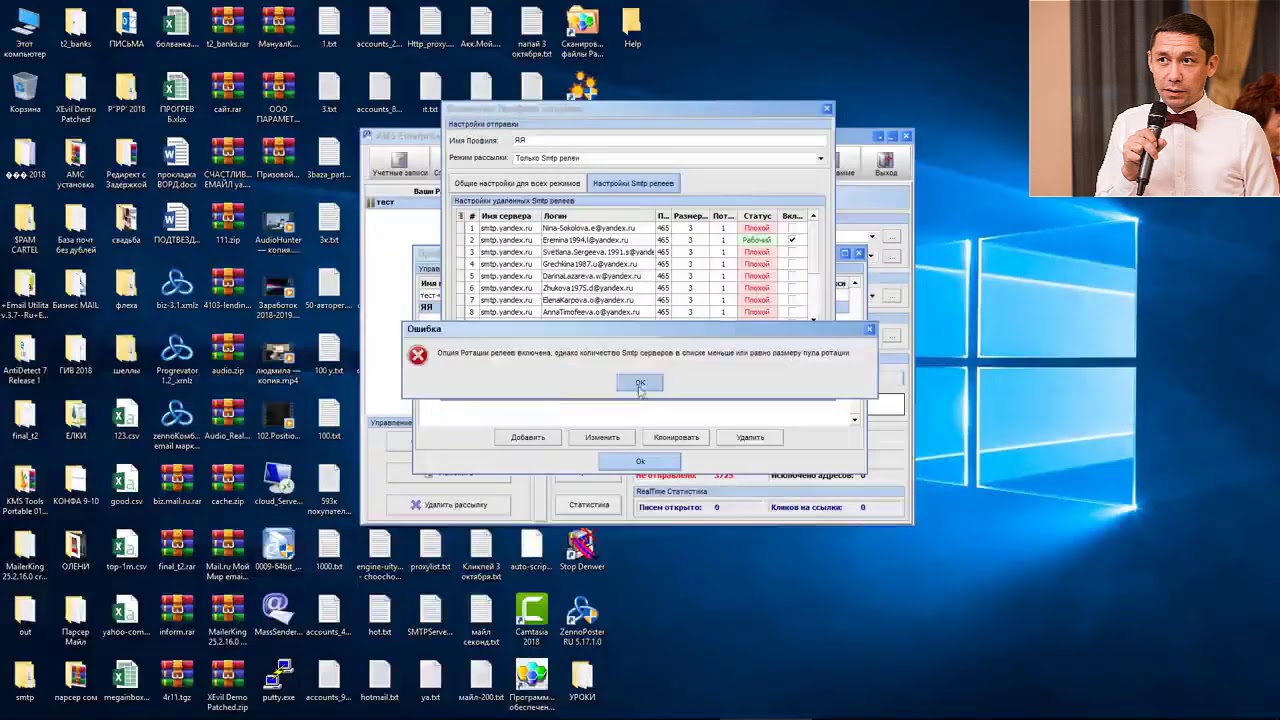
Task: Click the Smtp relay table's scroll-down arrow
Action: point(813,318)
